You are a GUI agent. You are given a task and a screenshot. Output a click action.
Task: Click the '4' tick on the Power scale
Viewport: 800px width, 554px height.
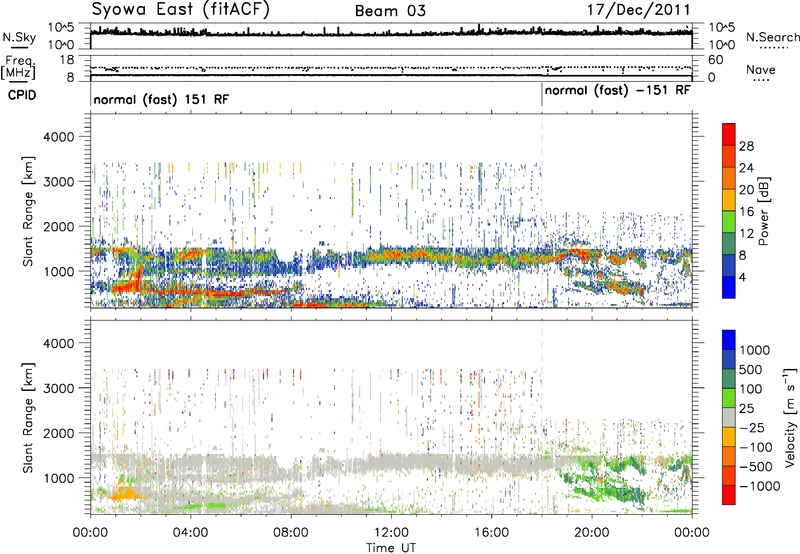tap(742, 277)
